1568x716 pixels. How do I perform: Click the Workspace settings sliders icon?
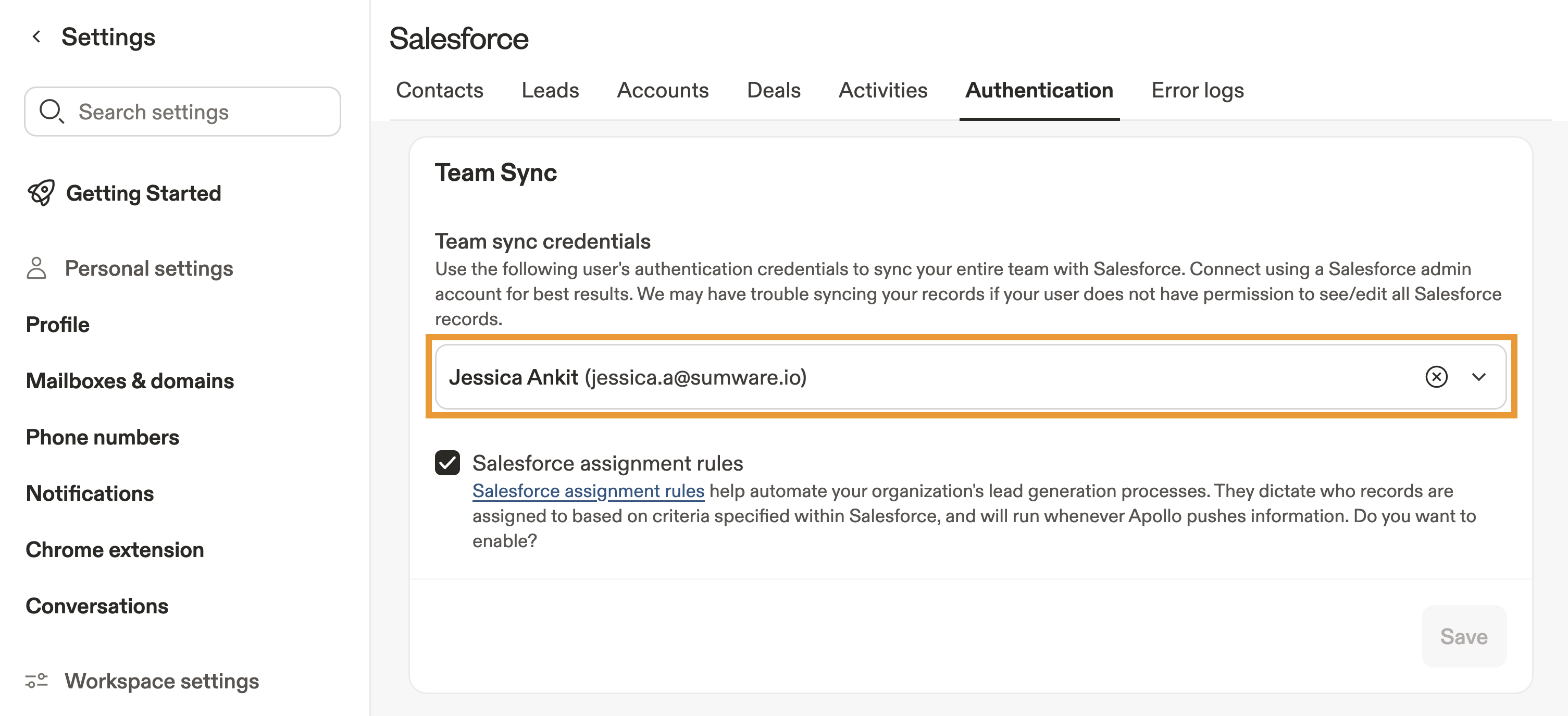point(36,680)
